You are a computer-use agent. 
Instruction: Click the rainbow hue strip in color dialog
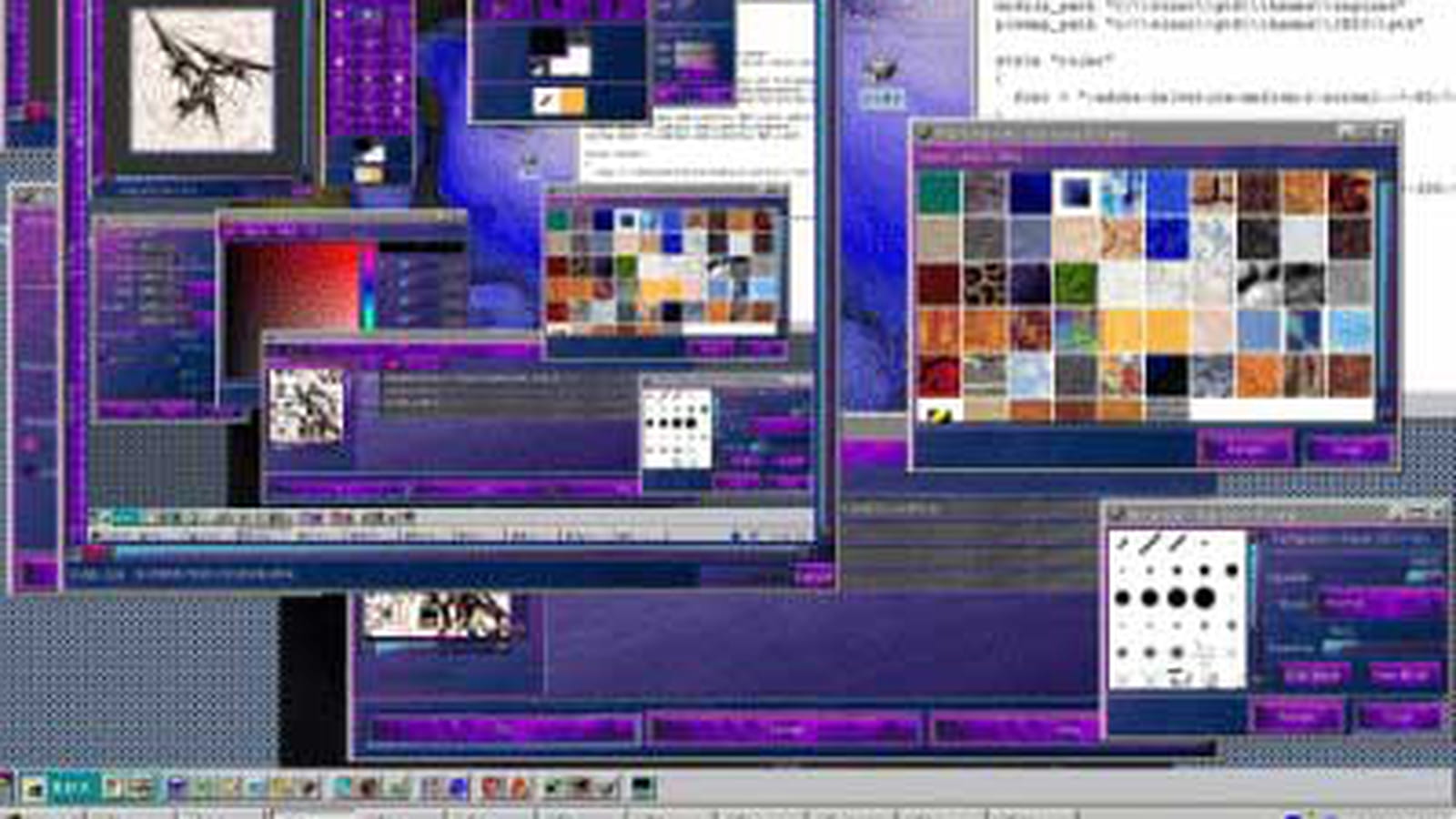click(369, 287)
